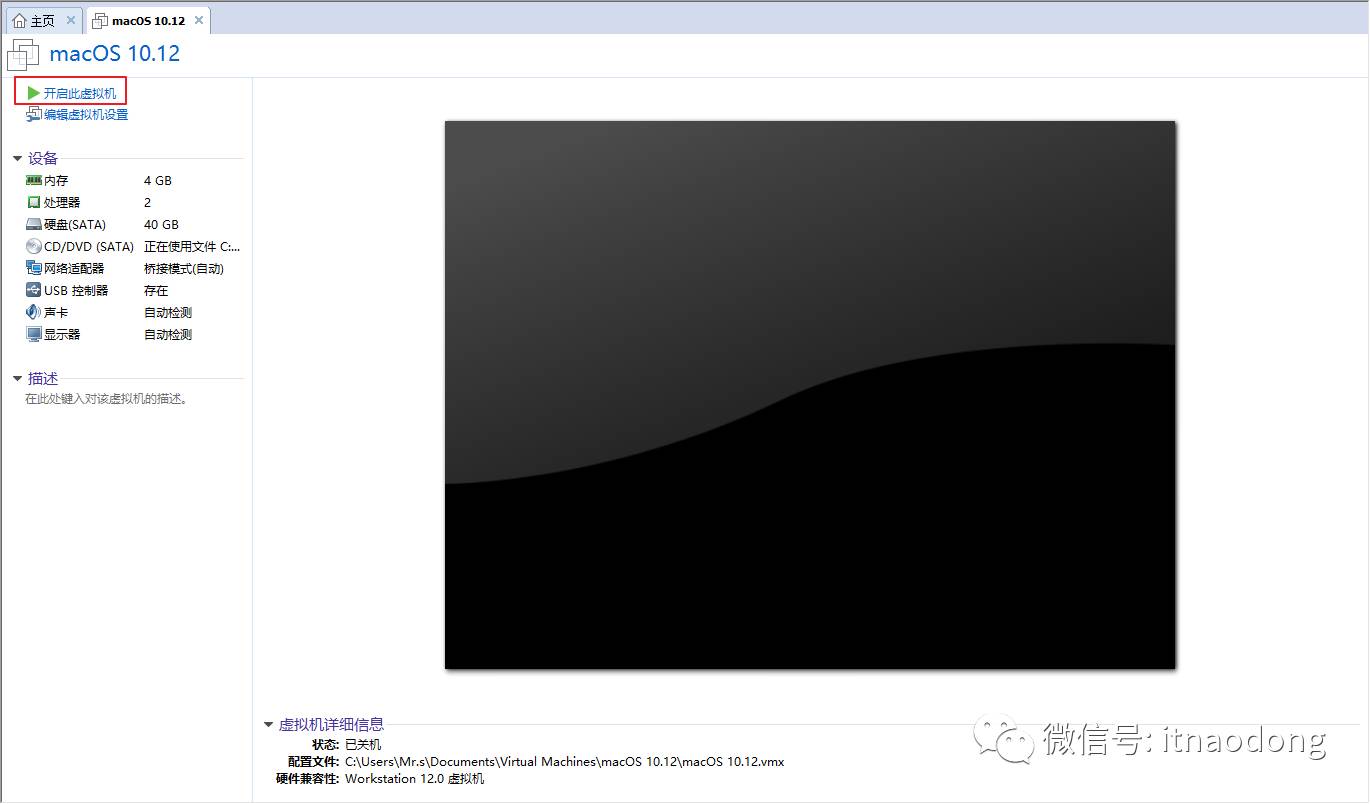The width and height of the screenshot is (1370, 804).
Task: Close the 主页 tab
Action: 71,20
